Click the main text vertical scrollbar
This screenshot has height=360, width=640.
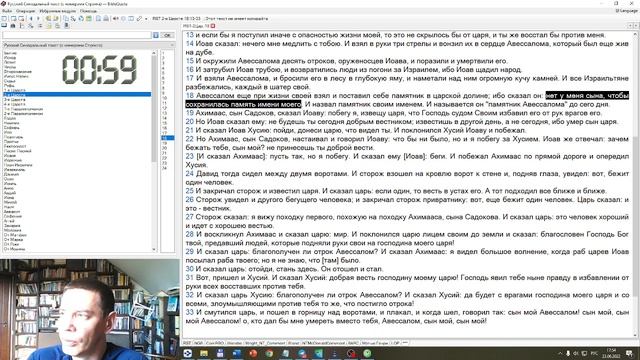pyautogui.click(x=635, y=184)
